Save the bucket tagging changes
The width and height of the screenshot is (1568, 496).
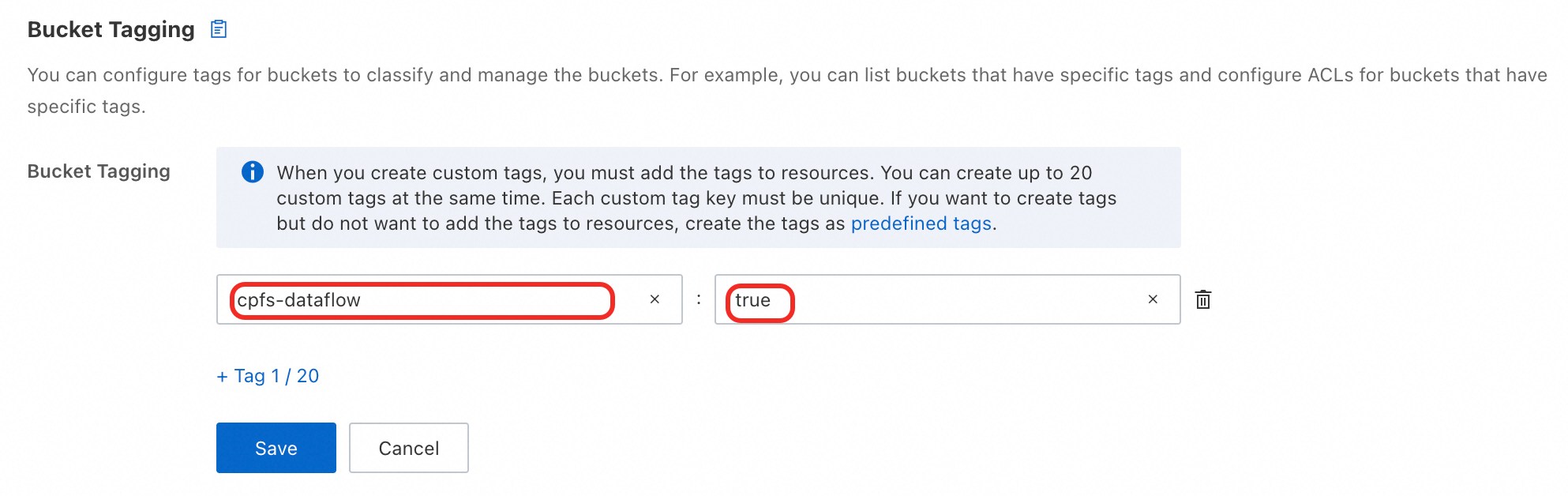pyautogui.click(x=276, y=448)
